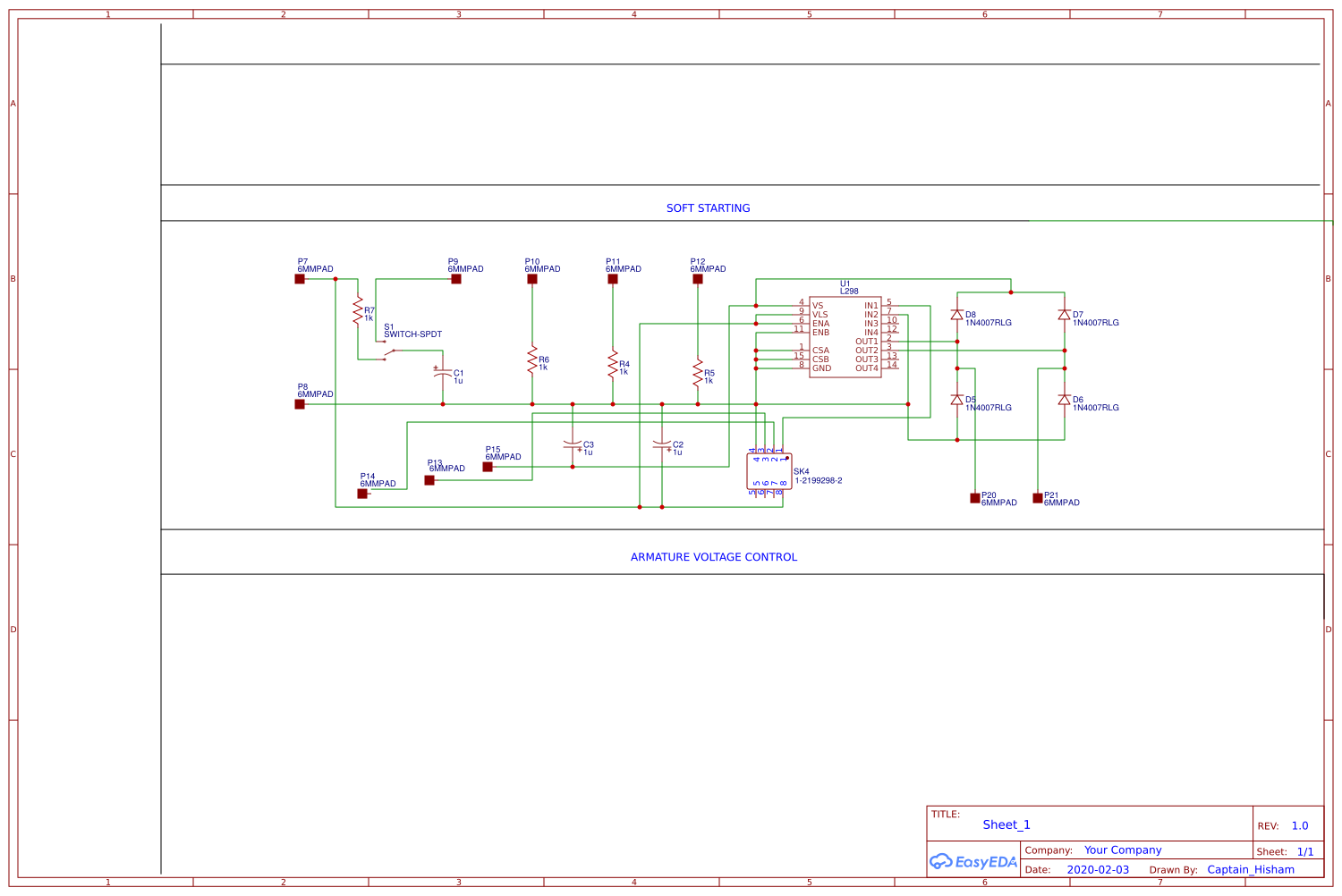Click the date value 2020-02-03
Screen dimensions: 1342x896
click(x=1098, y=869)
